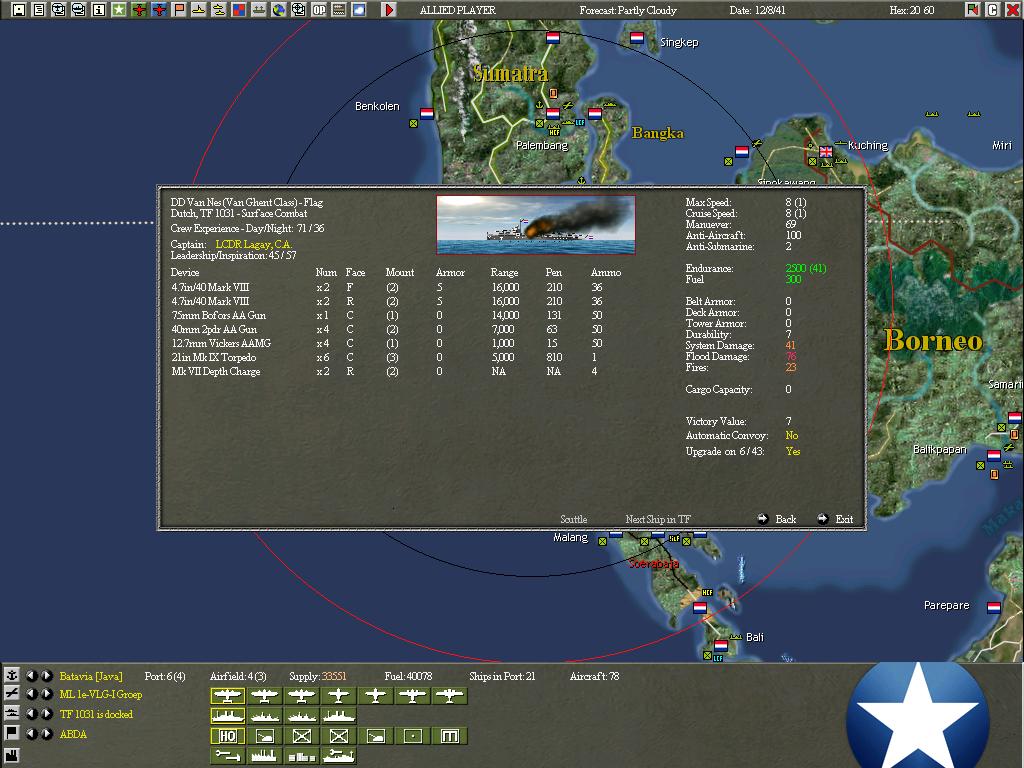Screen dimensions: 1024x768
Task: Click green-red flag icon at top right
Action: (973, 10)
